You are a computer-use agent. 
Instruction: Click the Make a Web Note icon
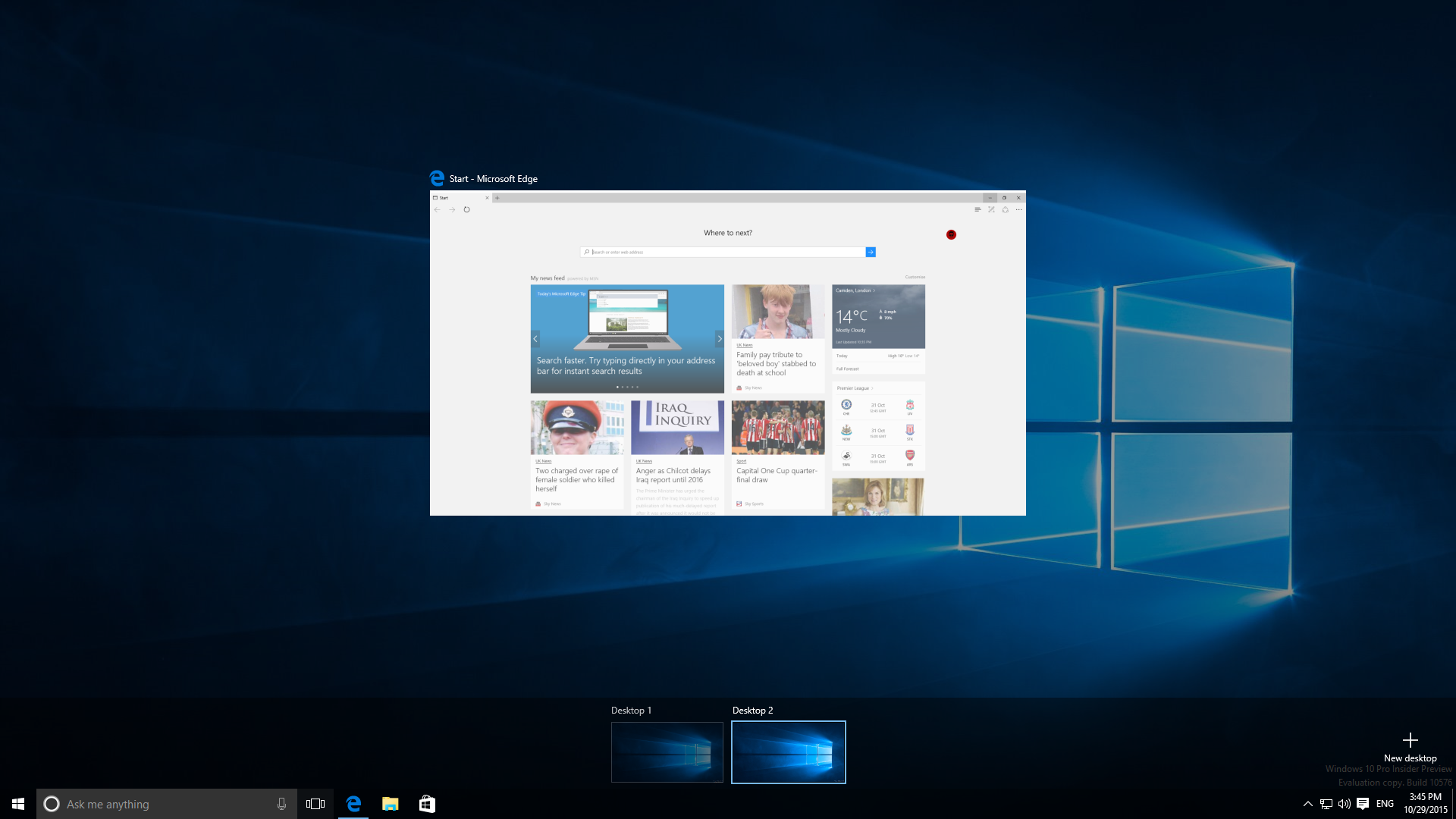tap(991, 210)
